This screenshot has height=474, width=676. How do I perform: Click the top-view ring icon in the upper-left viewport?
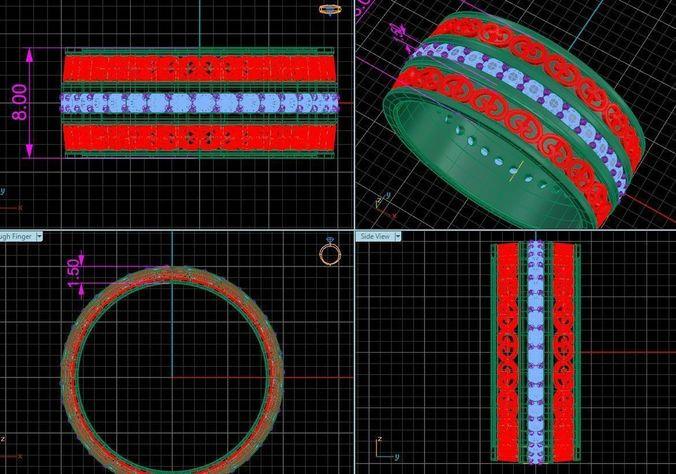pyautogui.click(x=330, y=9)
